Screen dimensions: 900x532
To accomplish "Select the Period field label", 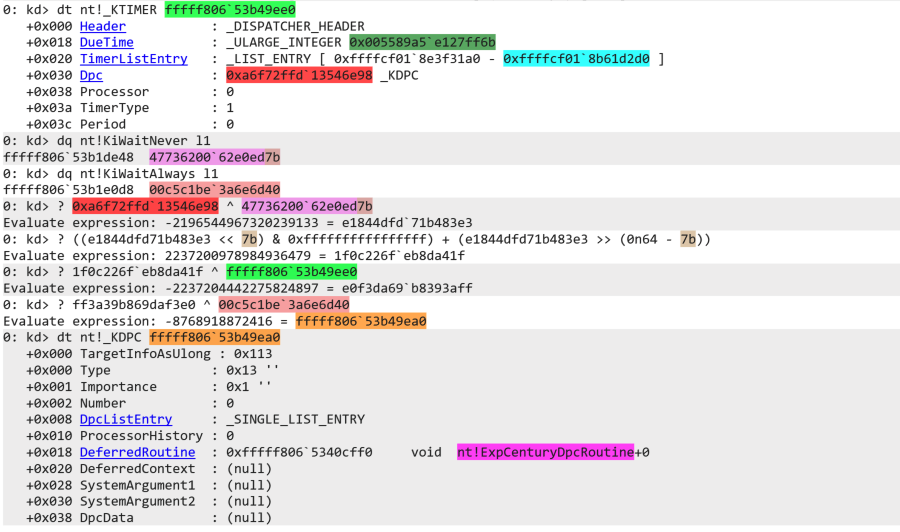I will coord(103,125).
